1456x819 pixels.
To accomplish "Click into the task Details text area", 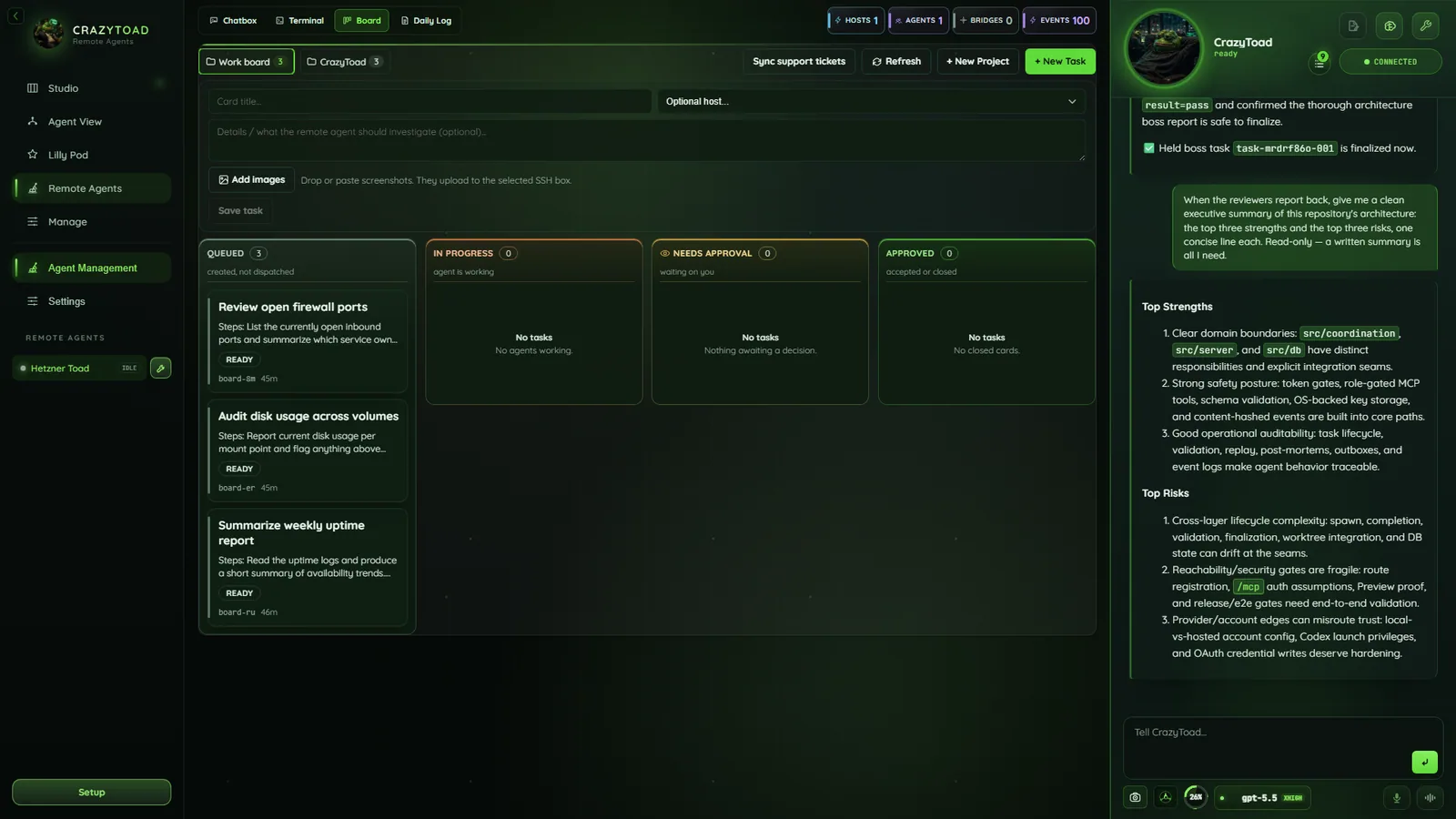I will tap(647, 141).
